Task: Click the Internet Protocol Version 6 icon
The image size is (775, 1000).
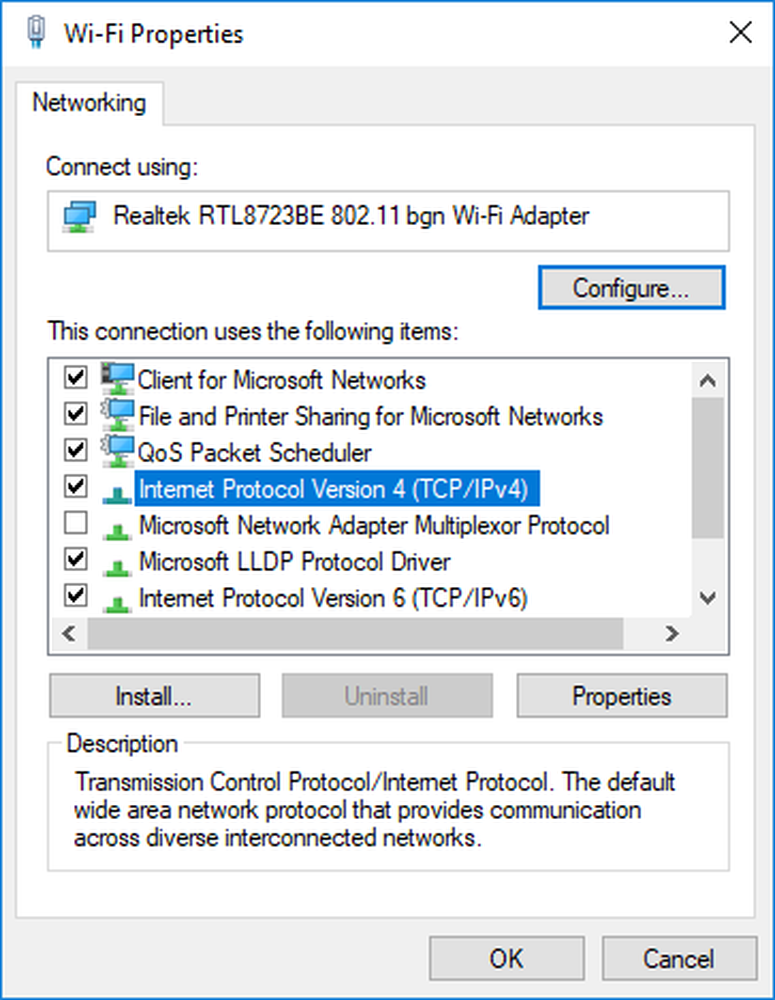Action: point(116,597)
